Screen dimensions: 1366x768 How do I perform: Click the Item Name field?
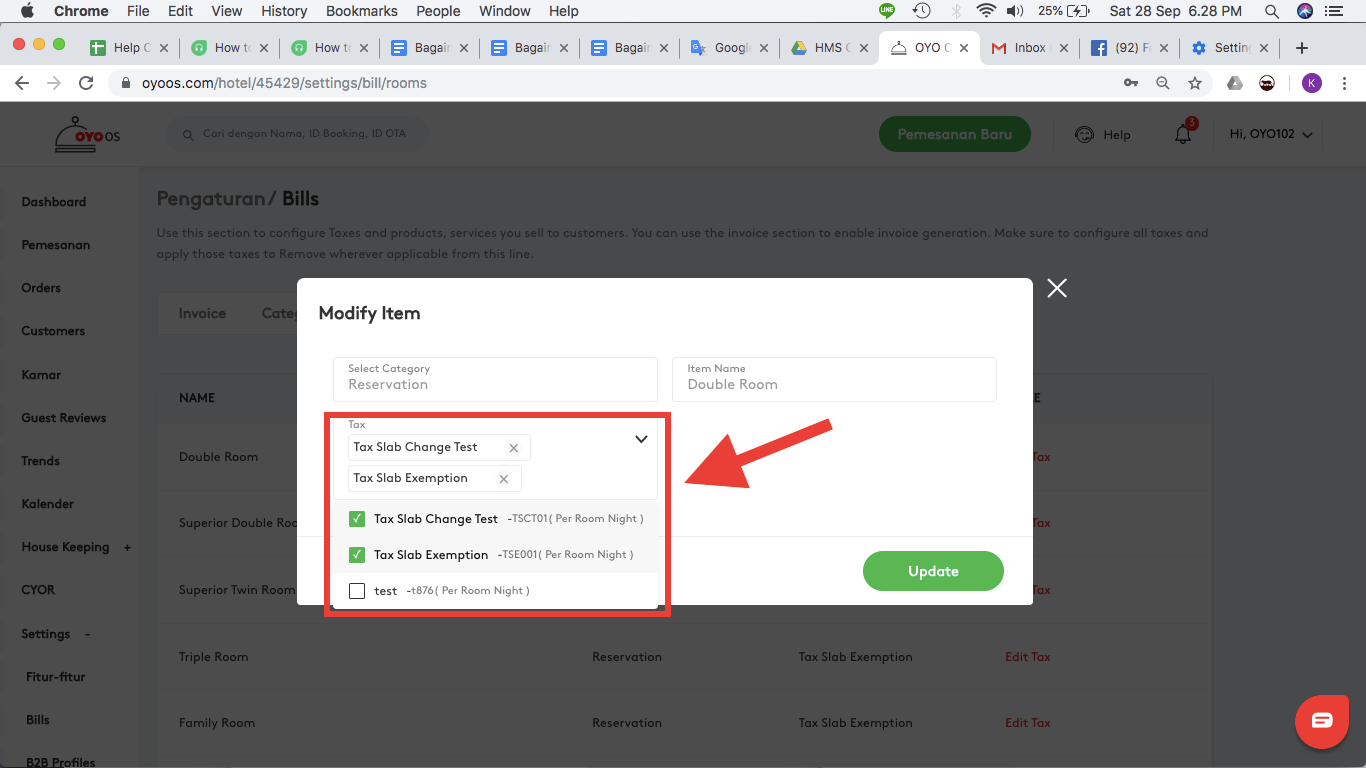click(834, 379)
